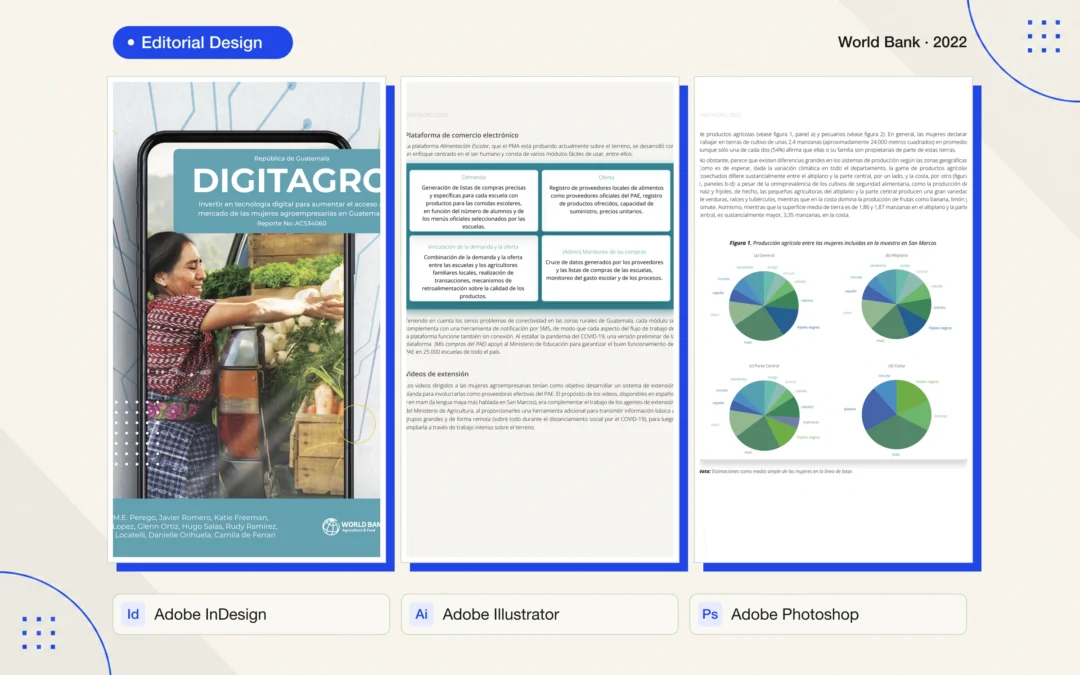Click the Adobe InDesign Id icon
The height and width of the screenshot is (675, 1080).
(x=133, y=614)
